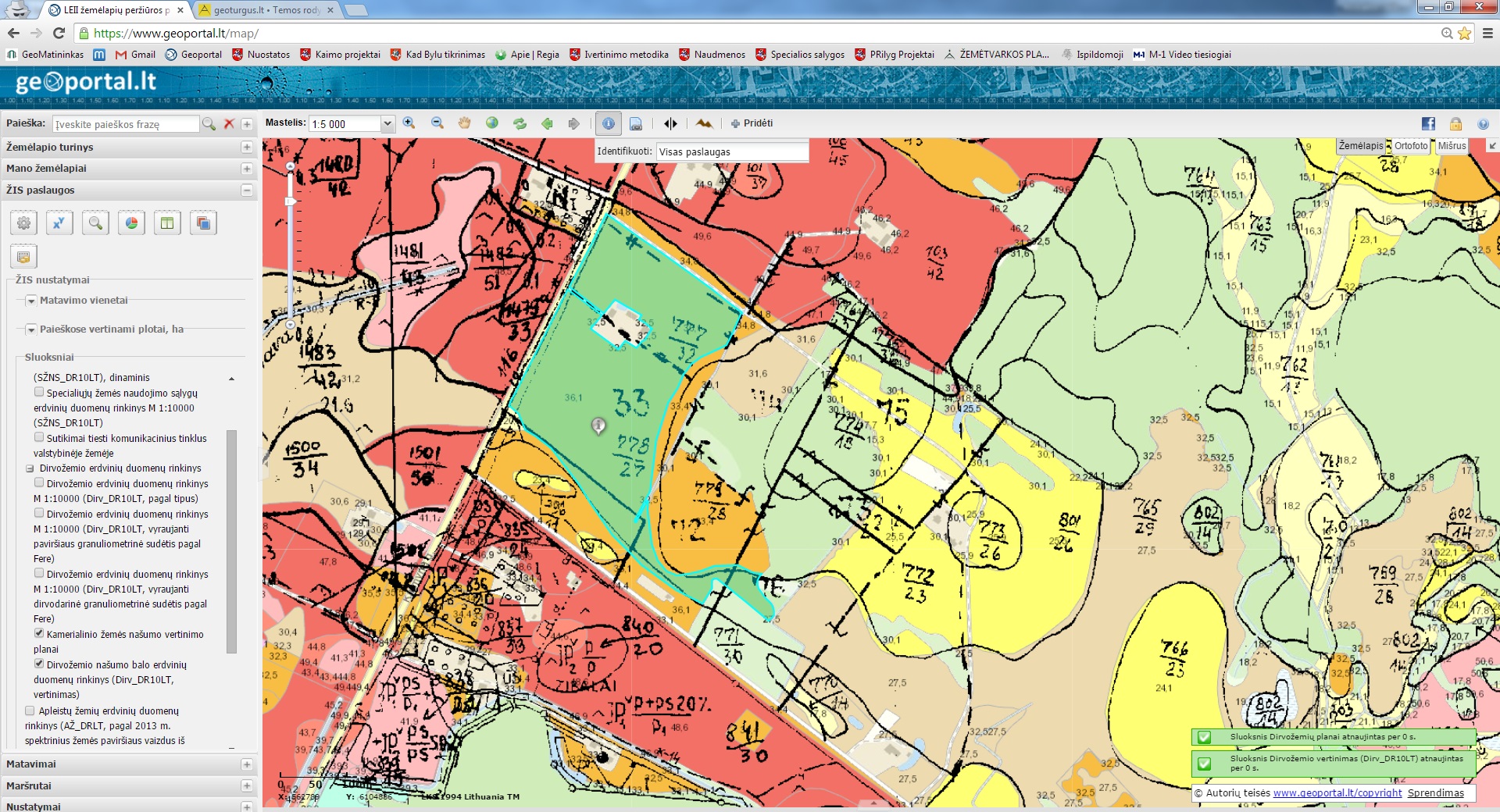
Task: Share the map on Facebook
Action: [1428, 123]
